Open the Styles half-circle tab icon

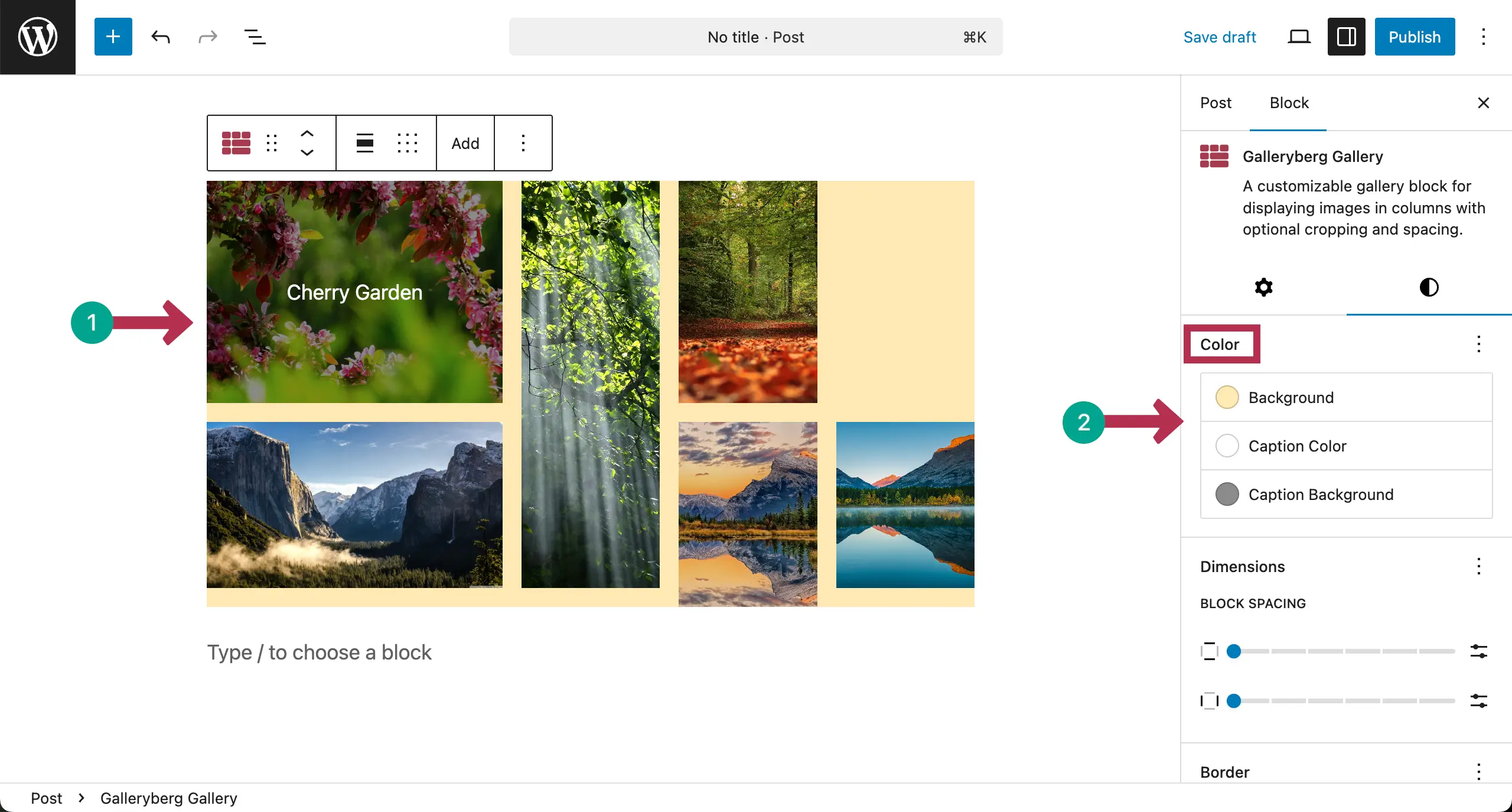tap(1428, 287)
